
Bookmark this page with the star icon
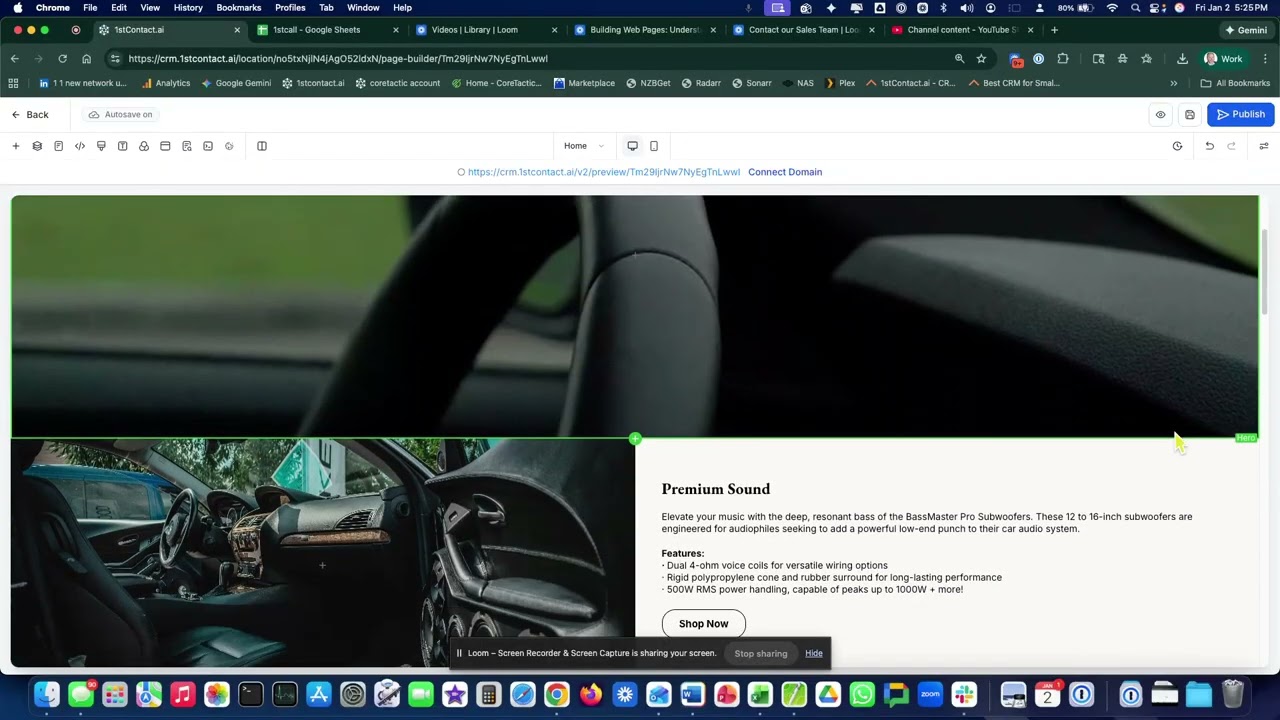[x=981, y=59]
